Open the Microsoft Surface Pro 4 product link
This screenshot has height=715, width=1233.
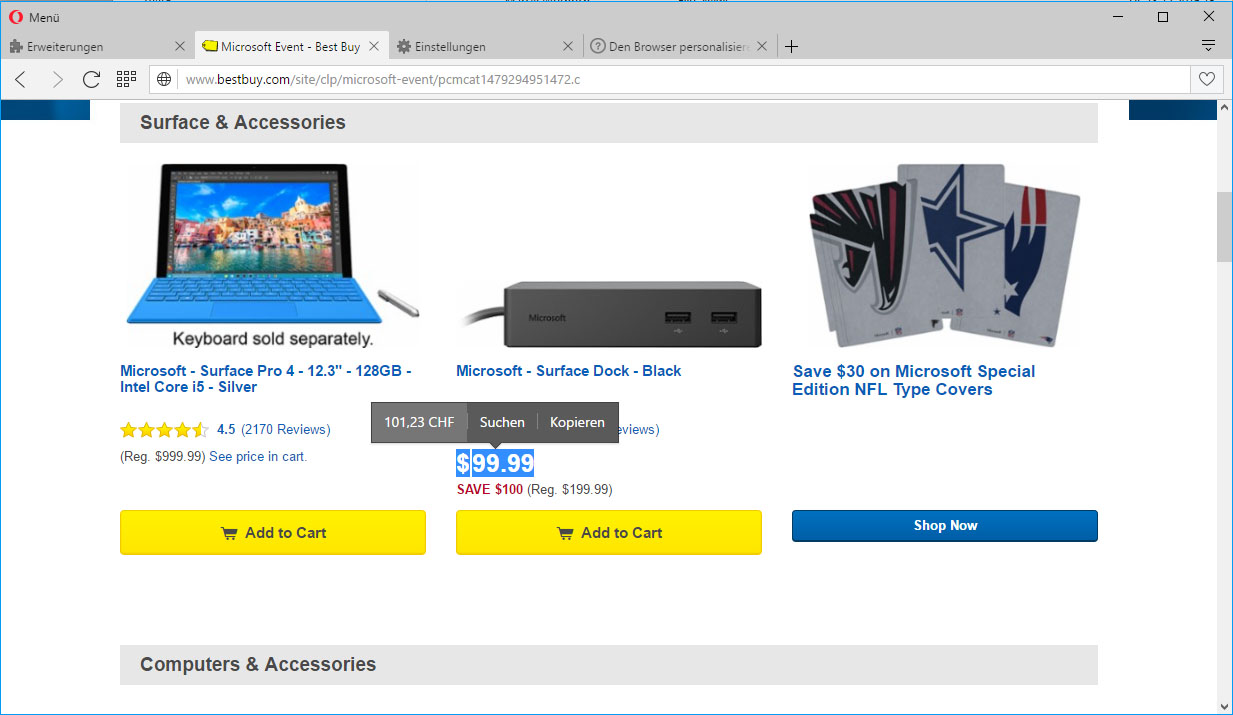point(265,379)
